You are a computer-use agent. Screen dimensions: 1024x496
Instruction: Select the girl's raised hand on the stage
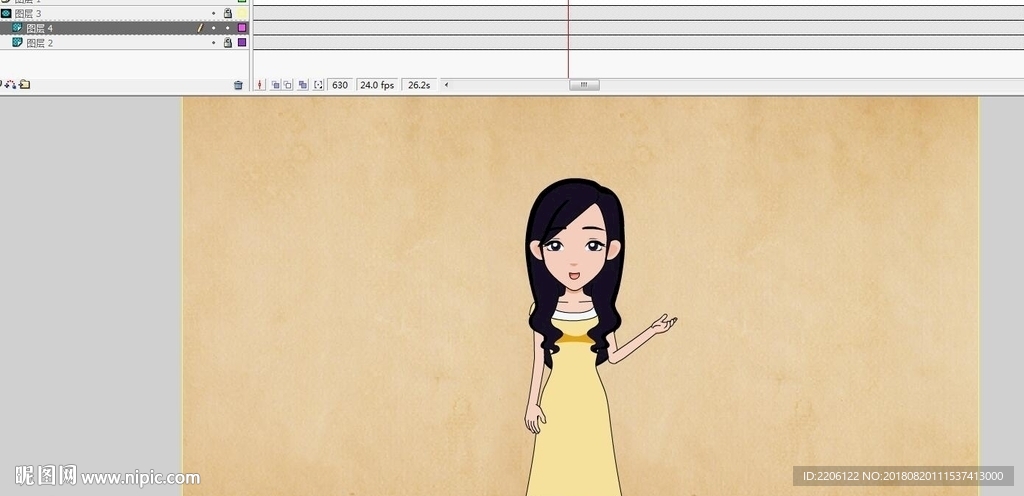[664, 324]
